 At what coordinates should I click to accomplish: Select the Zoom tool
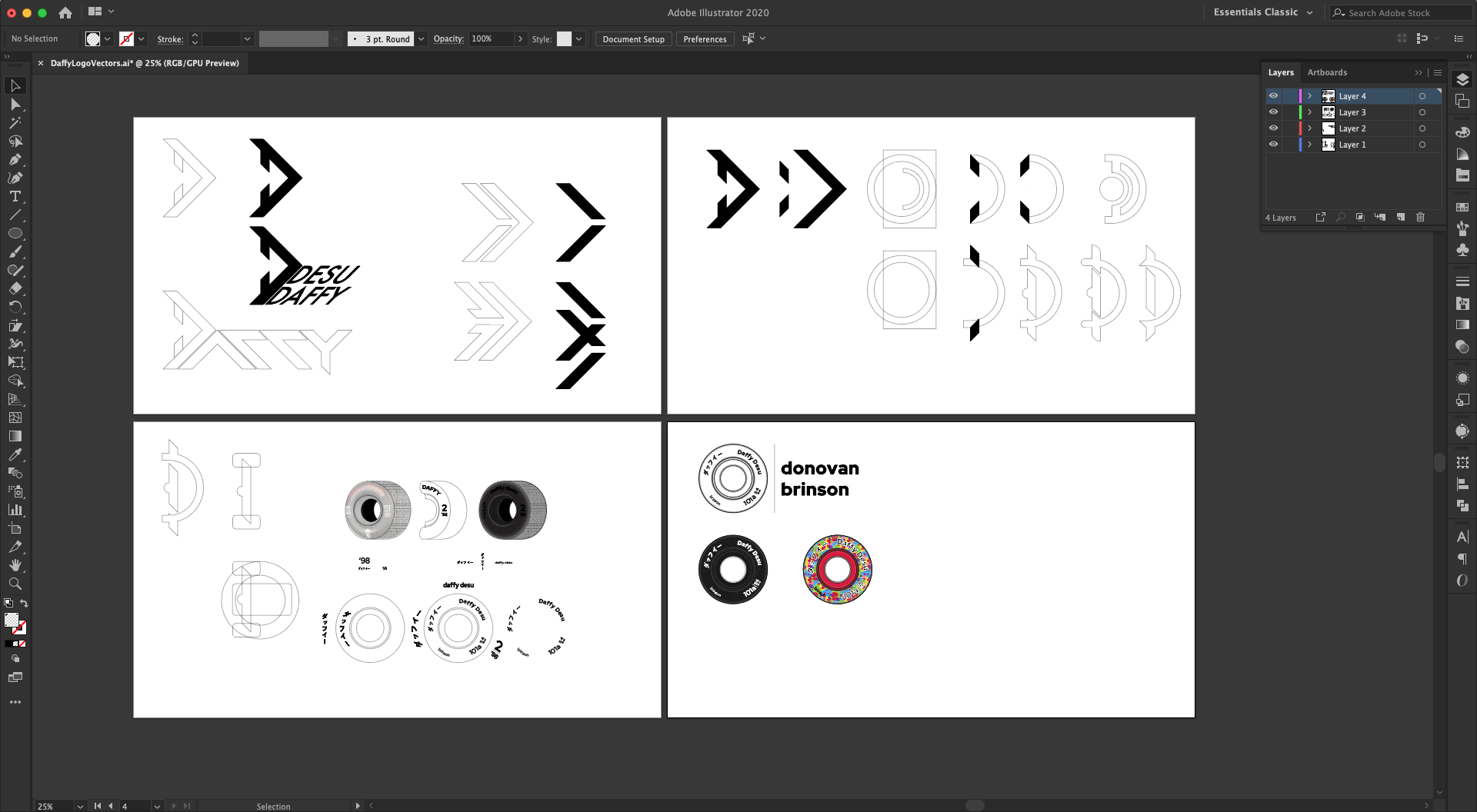coord(15,584)
